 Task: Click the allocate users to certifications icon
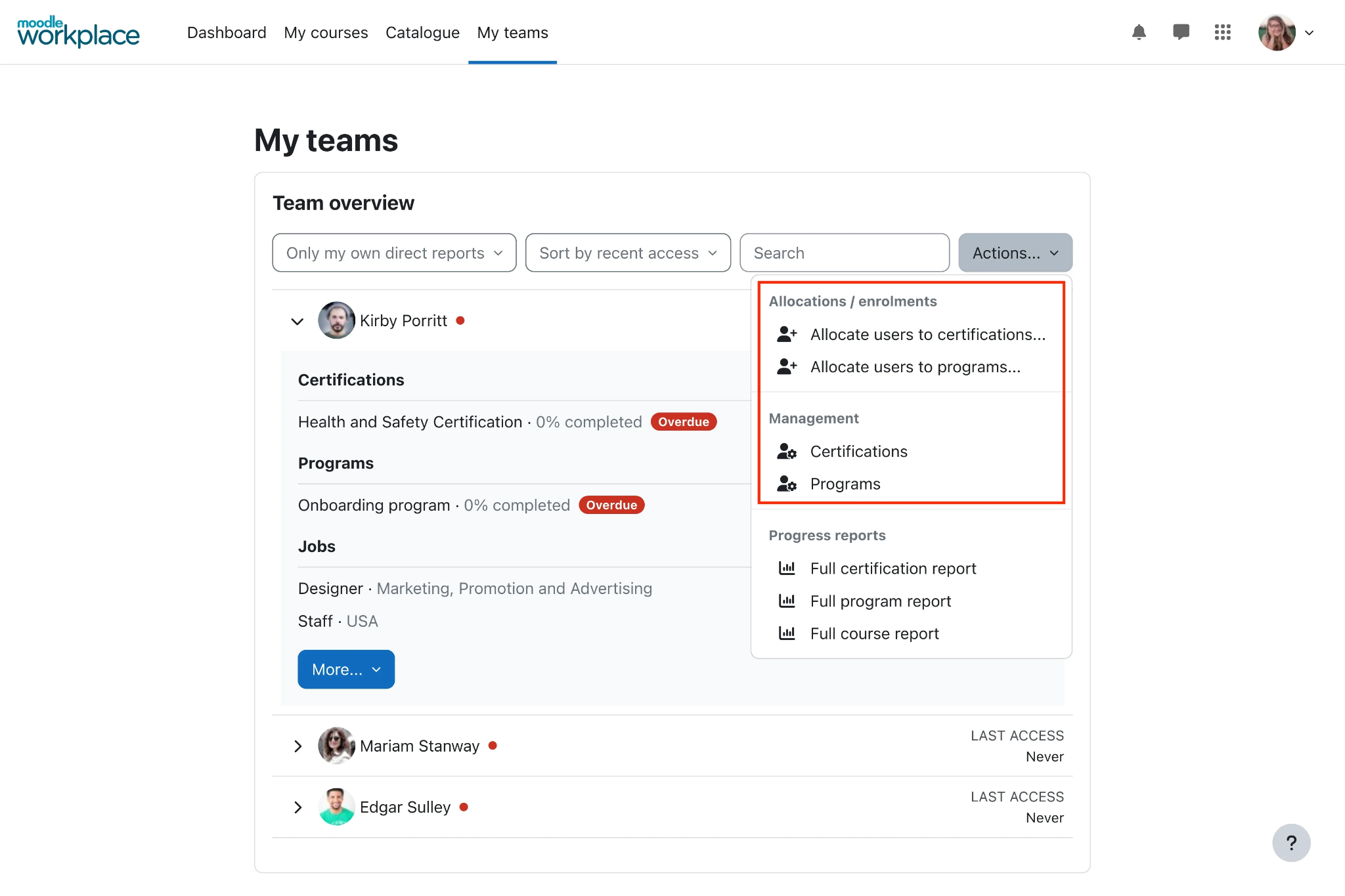(x=788, y=335)
